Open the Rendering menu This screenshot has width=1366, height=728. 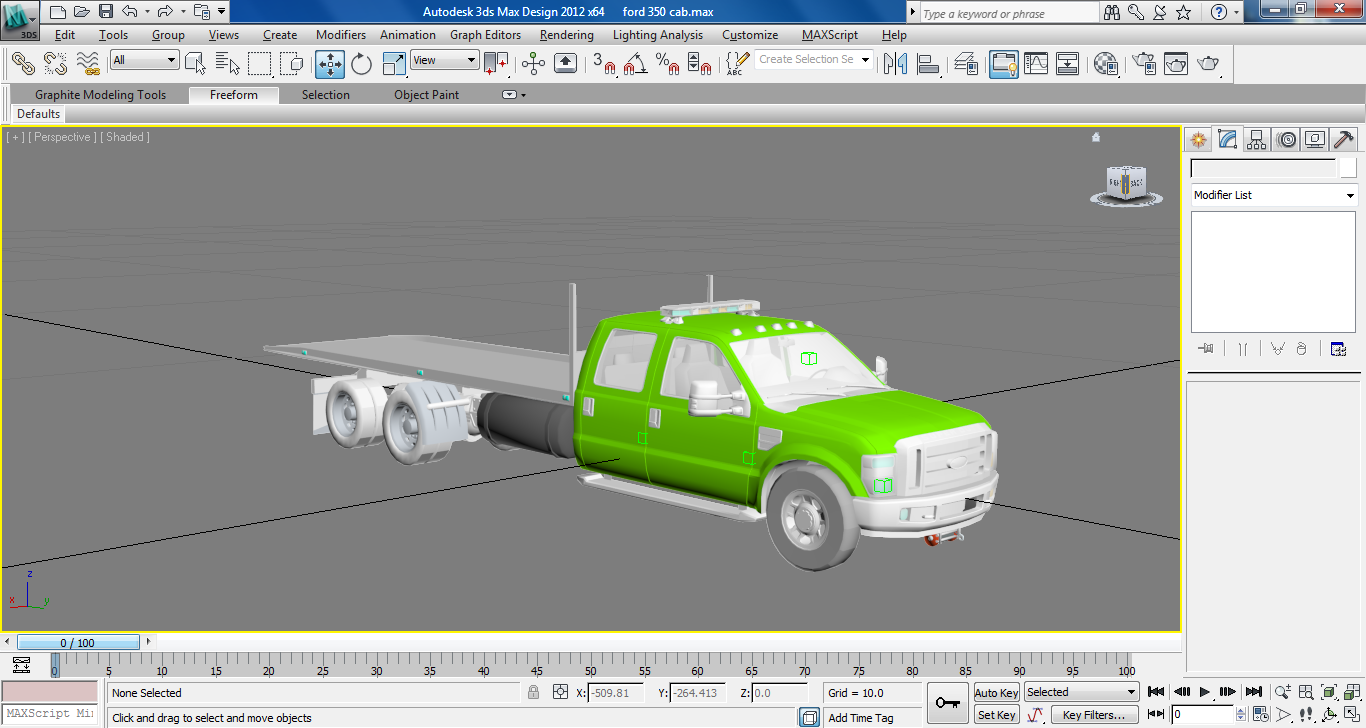point(566,35)
